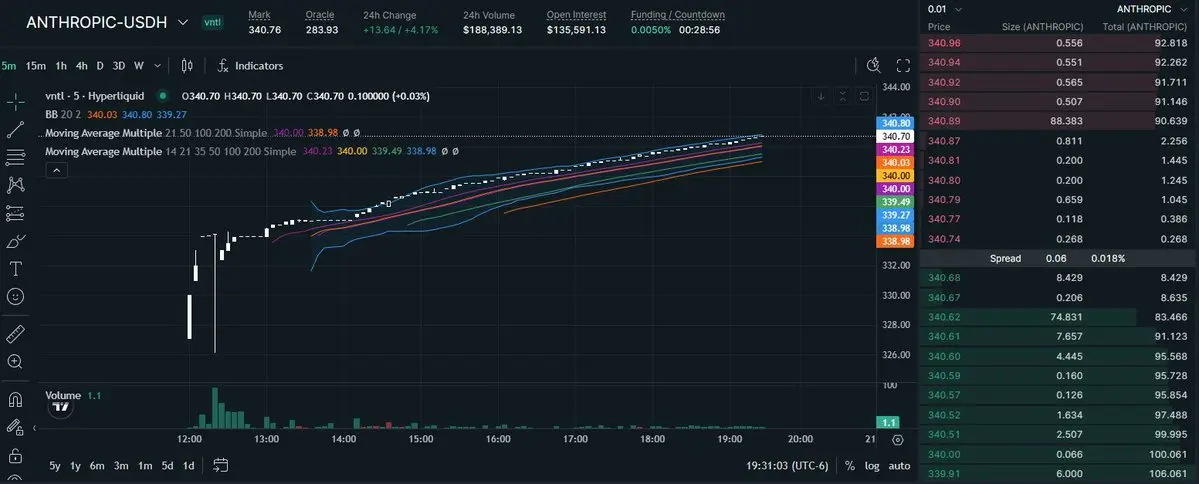The width and height of the screenshot is (1199, 484).
Task: Click the Funding / Countdown label
Action: pyautogui.click(x=677, y=15)
